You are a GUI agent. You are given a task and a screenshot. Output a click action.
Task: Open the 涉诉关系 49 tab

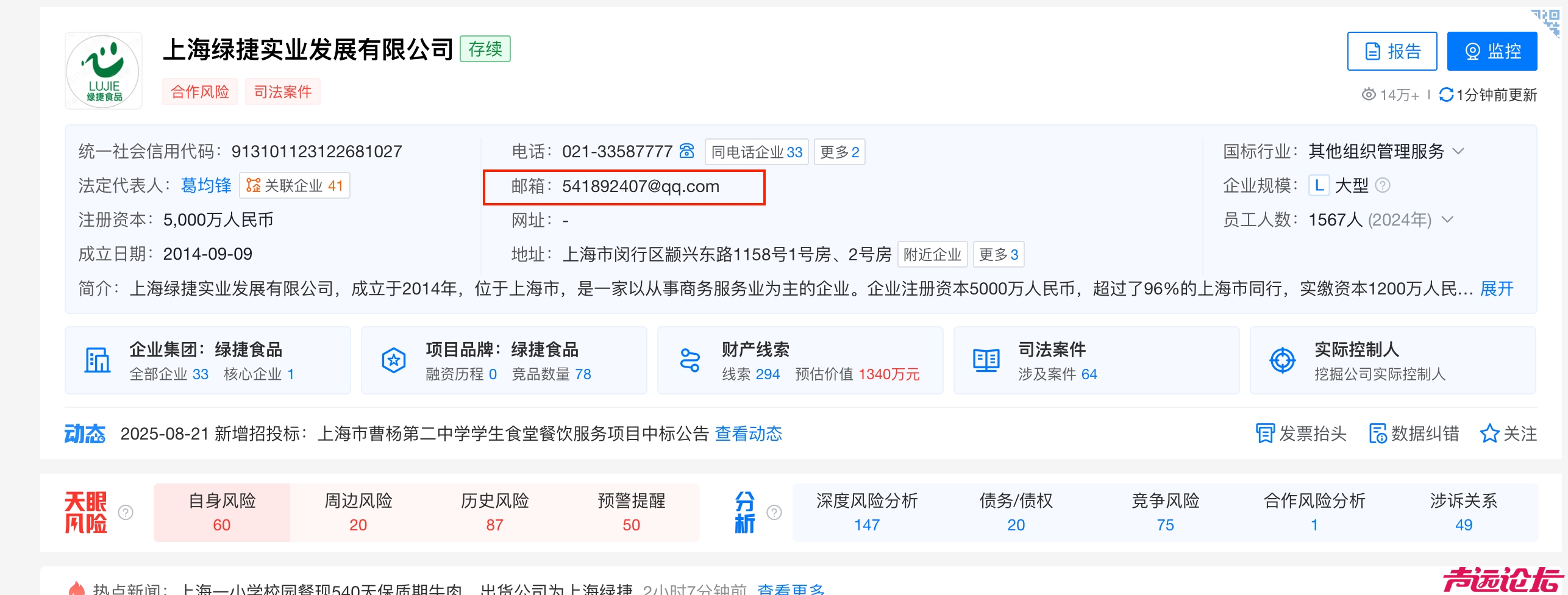1464,512
